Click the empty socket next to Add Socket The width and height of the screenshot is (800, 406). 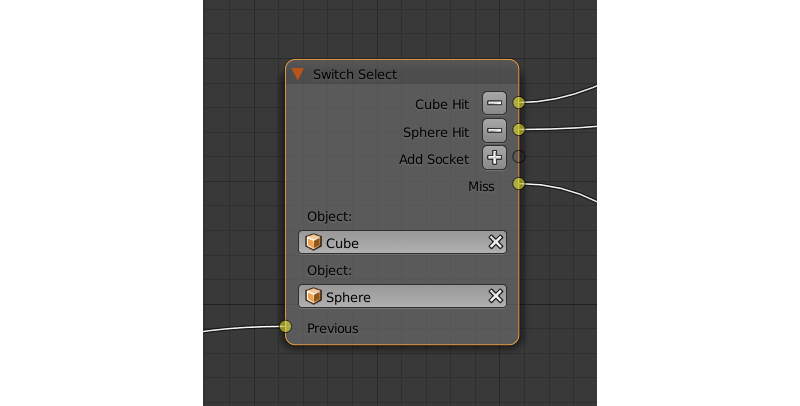(518, 157)
